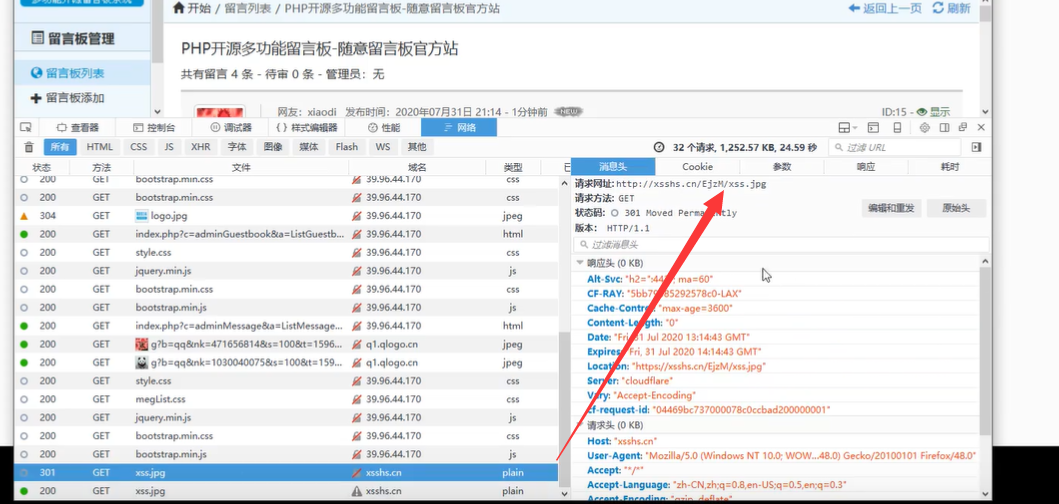Toggle responsive design mode icon
Viewport: 1059px width, 504px height.
(x=898, y=128)
